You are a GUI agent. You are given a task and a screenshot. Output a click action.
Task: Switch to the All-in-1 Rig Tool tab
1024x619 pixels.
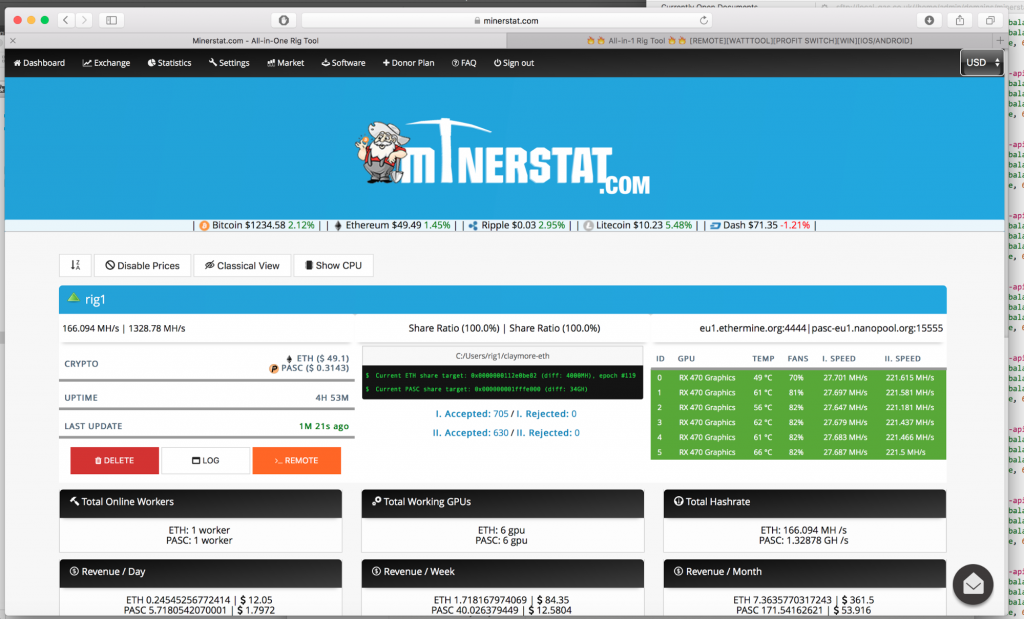[x=749, y=40]
